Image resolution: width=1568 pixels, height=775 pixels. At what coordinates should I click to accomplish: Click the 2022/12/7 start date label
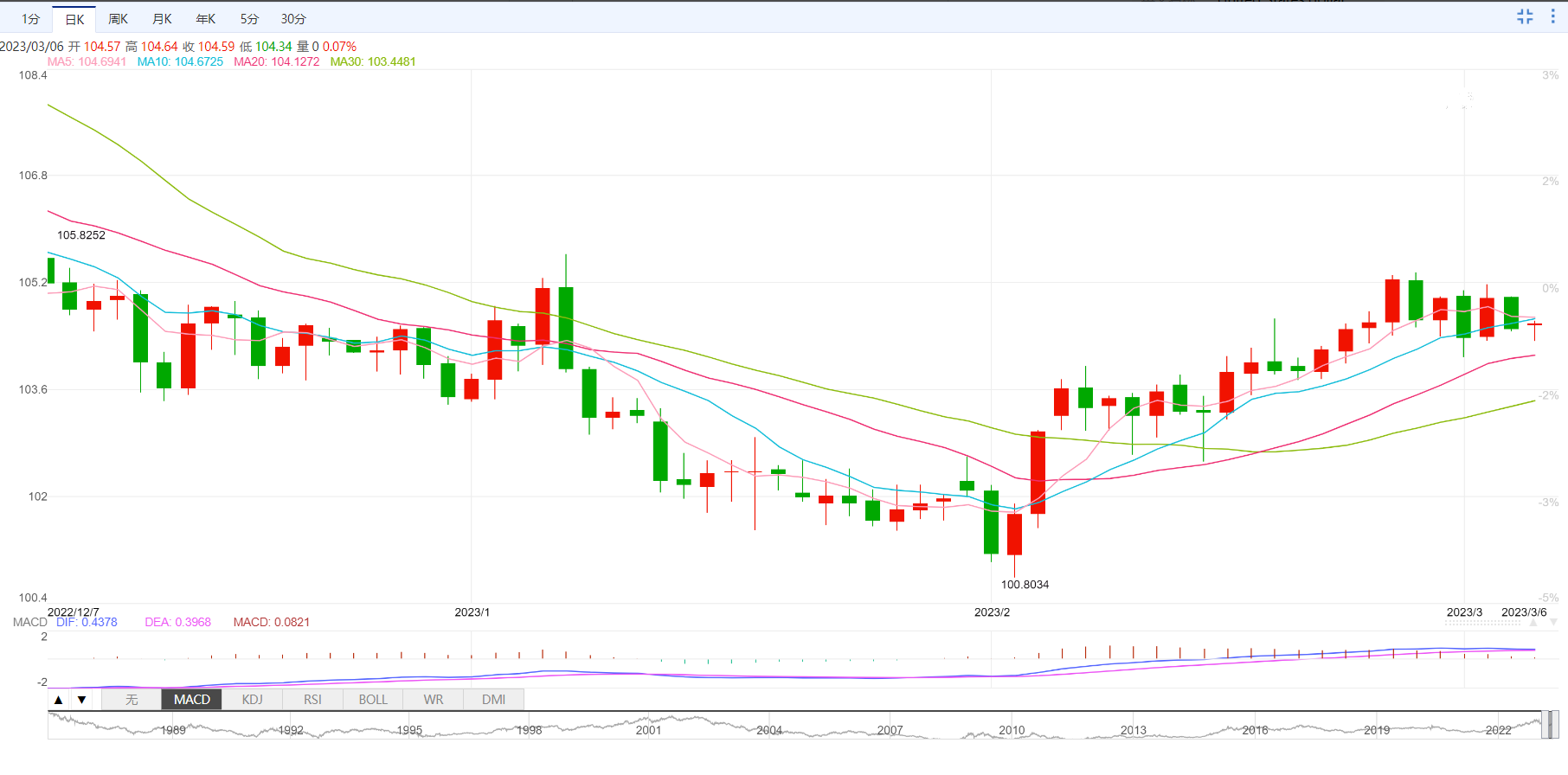click(73, 612)
